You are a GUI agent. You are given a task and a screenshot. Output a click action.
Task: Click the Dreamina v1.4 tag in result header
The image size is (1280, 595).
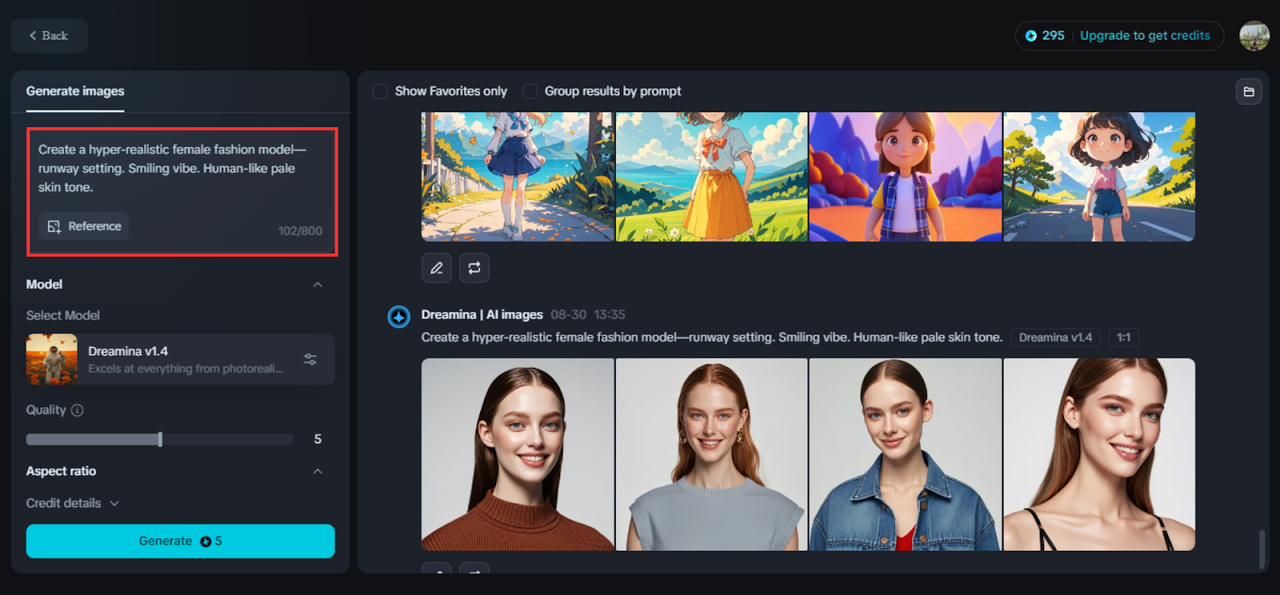[1055, 338]
